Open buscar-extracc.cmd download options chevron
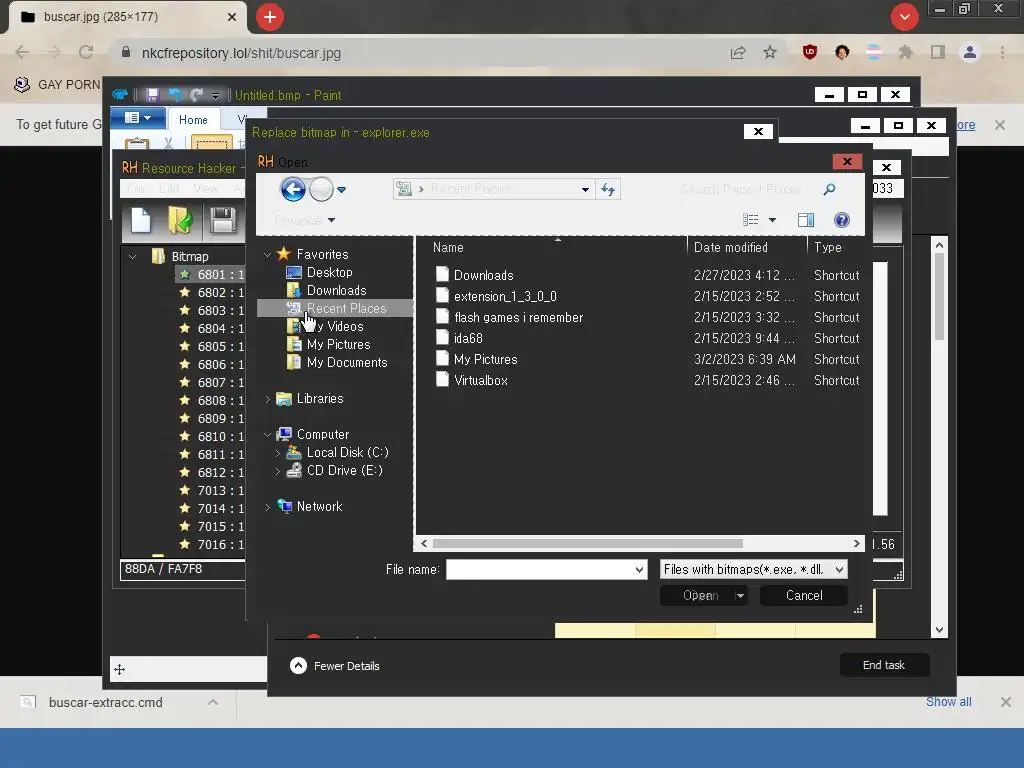1024x768 pixels. (213, 703)
